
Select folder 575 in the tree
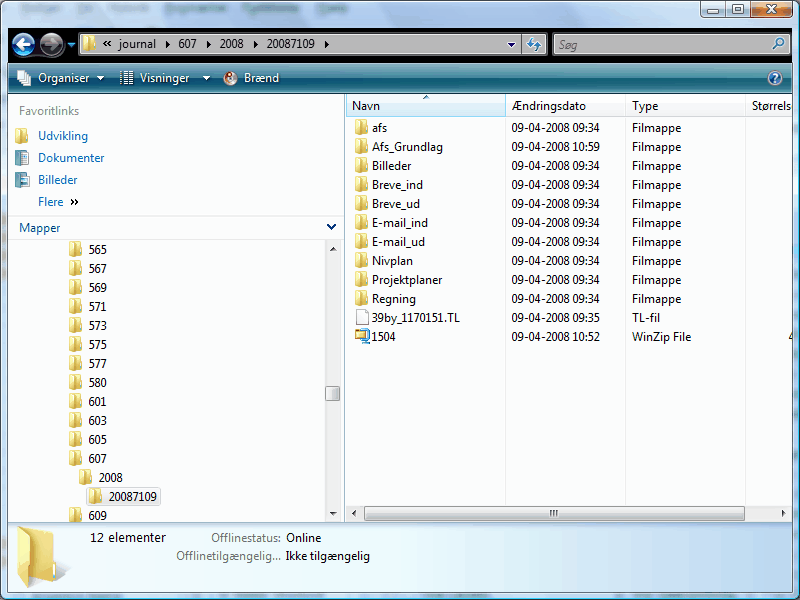pyautogui.click(x=97, y=344)
